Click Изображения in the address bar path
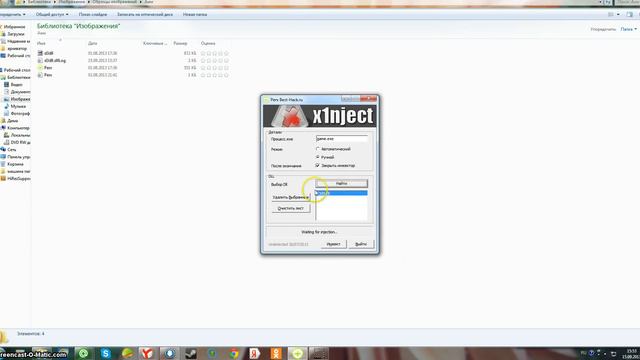Image resolution: width=640 pixels, height=360 pixels. pyautogui.click(x=72, y=2)
